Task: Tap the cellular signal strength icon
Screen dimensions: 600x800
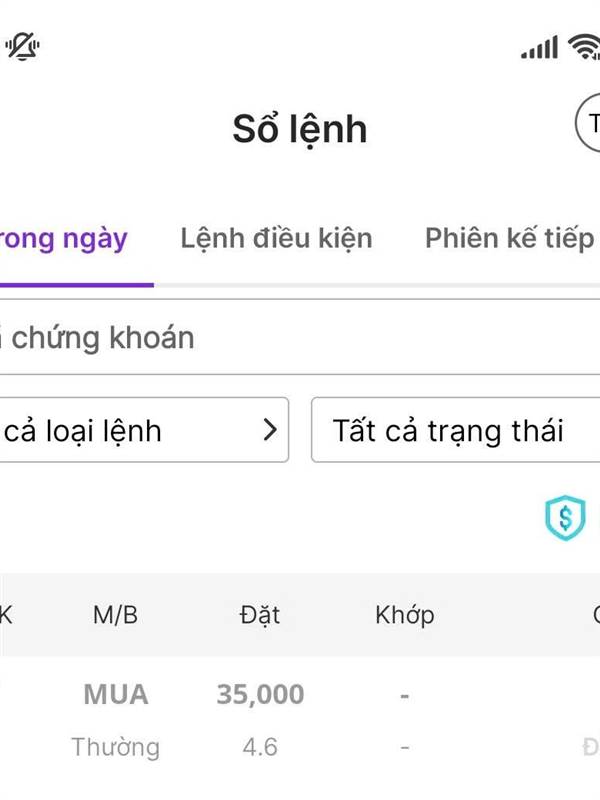Action: (539, 47)
